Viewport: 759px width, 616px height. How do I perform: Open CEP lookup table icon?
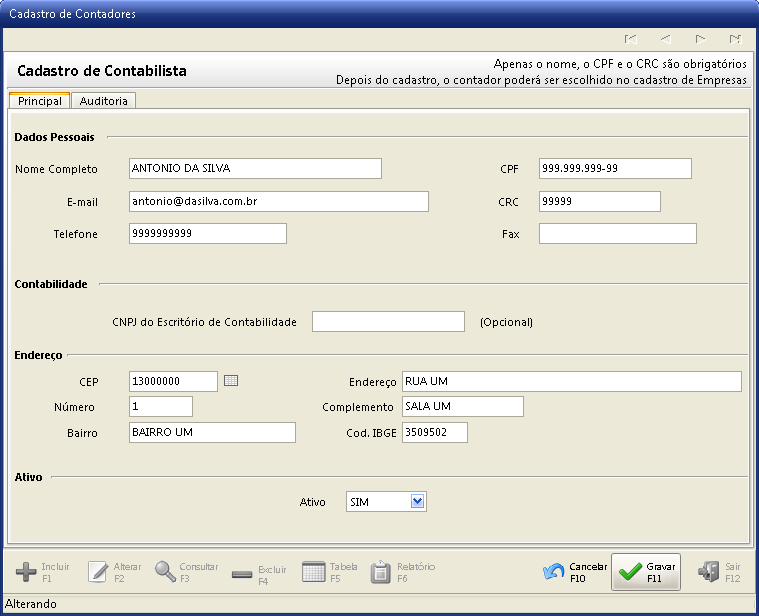231,380
